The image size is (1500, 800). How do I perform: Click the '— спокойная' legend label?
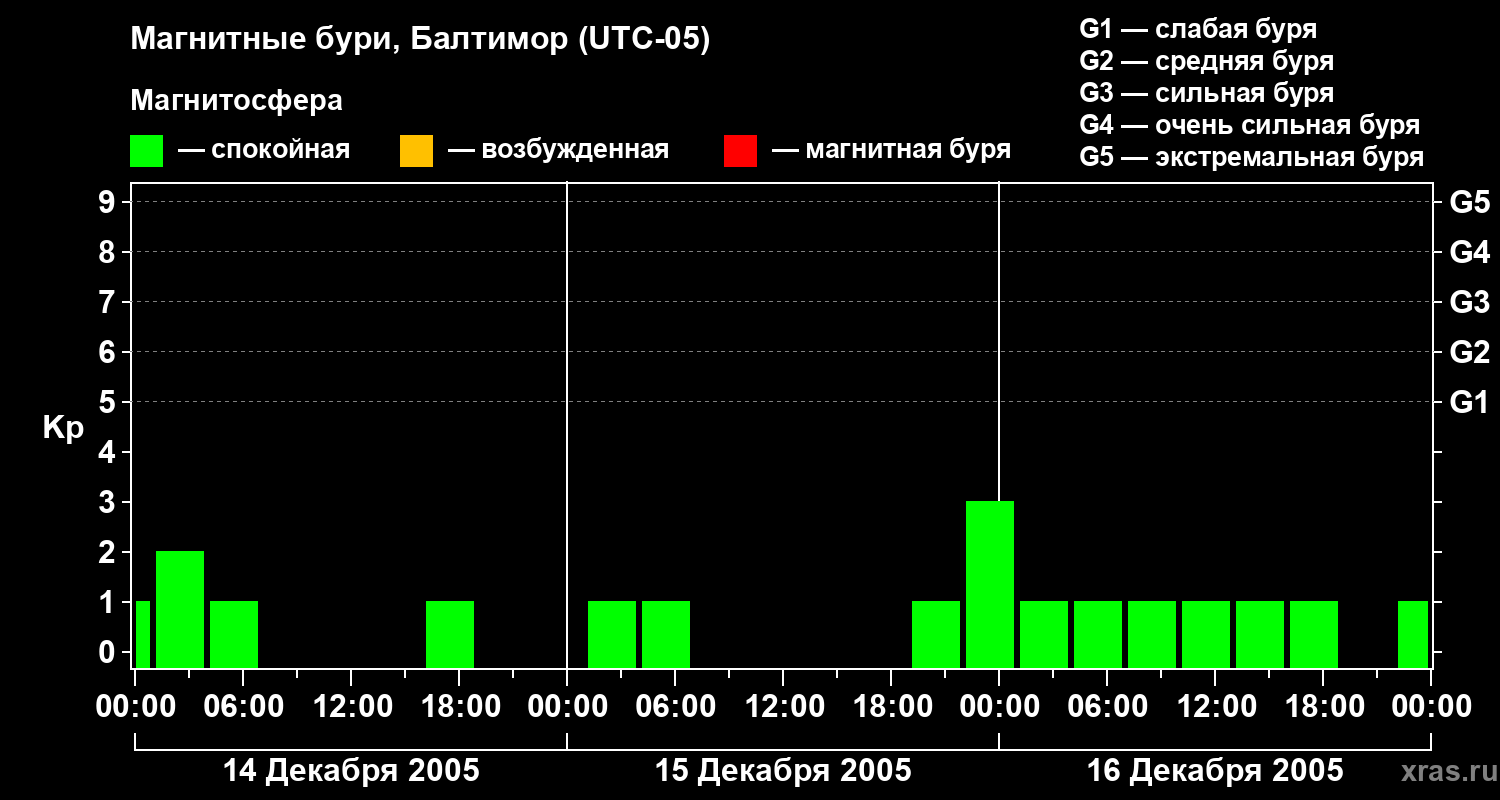[264, 150]
